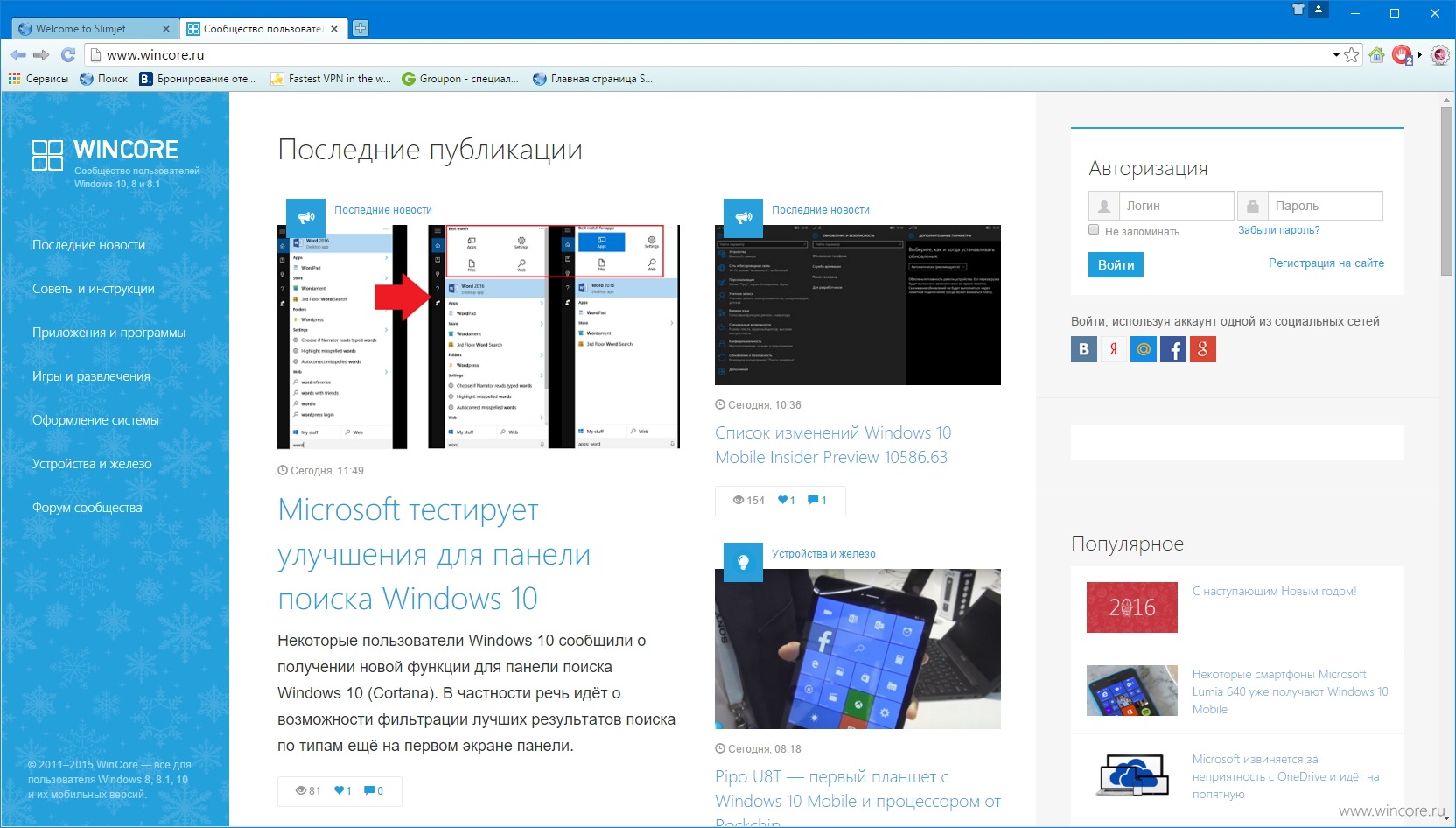
Task: Click Регистрация на сайте link
Action: click(x=1326, y=263)
